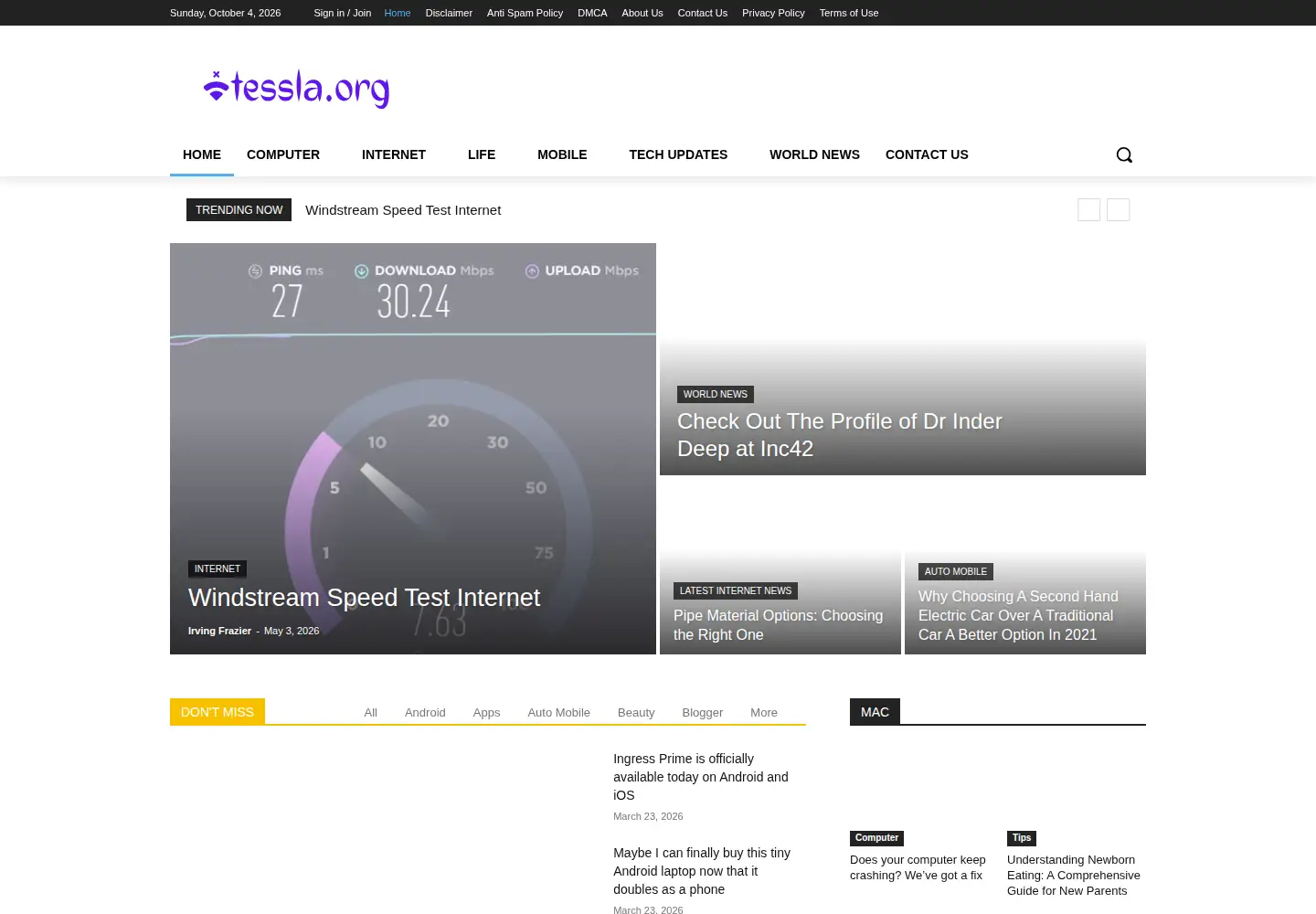1316x914 pixels.
Task: Open the LIFE menu
Action: pos(482,154)
